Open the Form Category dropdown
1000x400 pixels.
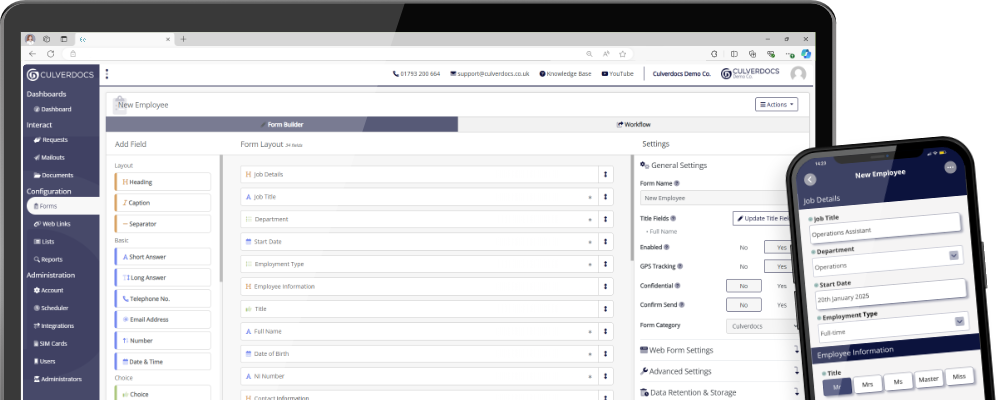click(x=762, y=326)
